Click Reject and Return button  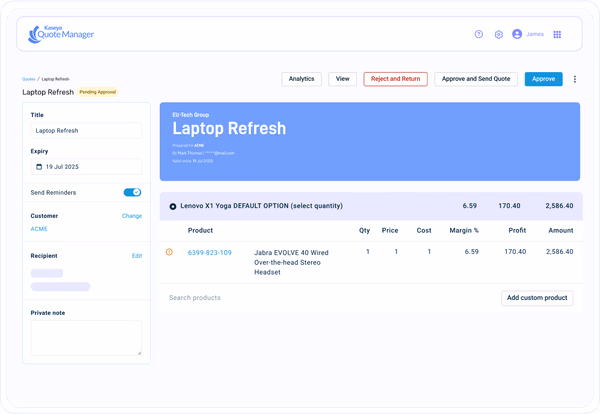396,79
